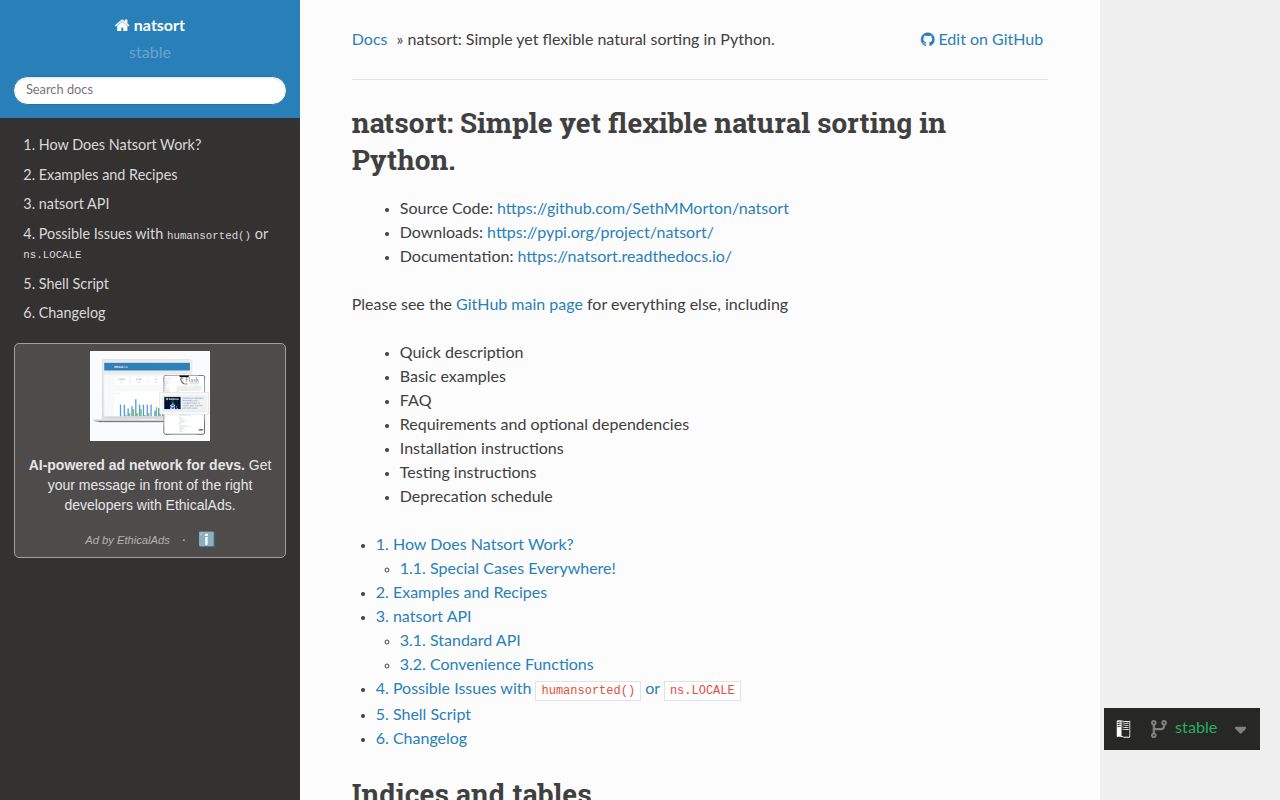
Task: Follow the Docs breadcrumb link
Action: [369, 40]
